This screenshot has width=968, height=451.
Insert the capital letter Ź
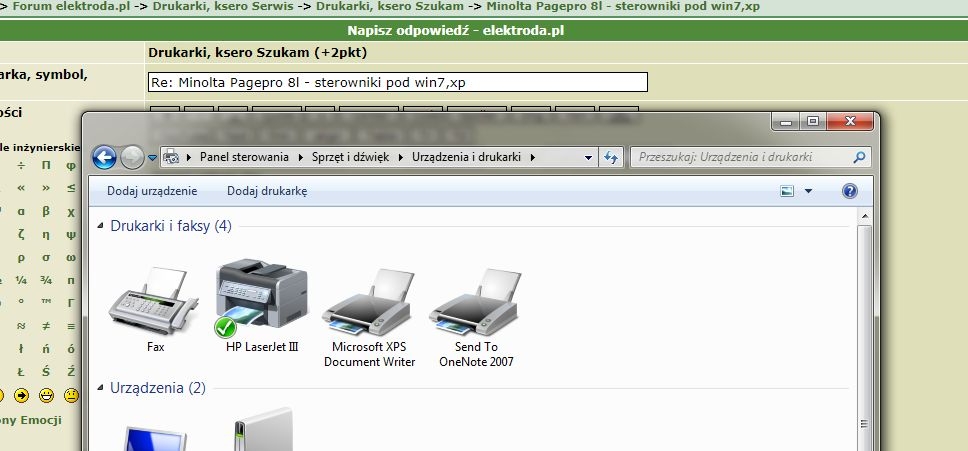coord(71,372)
